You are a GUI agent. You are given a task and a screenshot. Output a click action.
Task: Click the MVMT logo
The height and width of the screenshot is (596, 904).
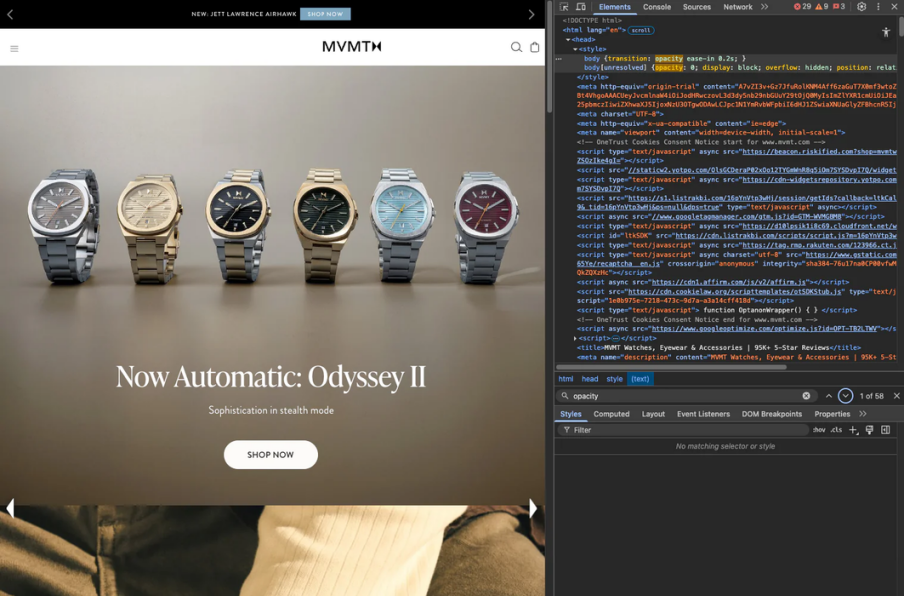pos(352,47)
